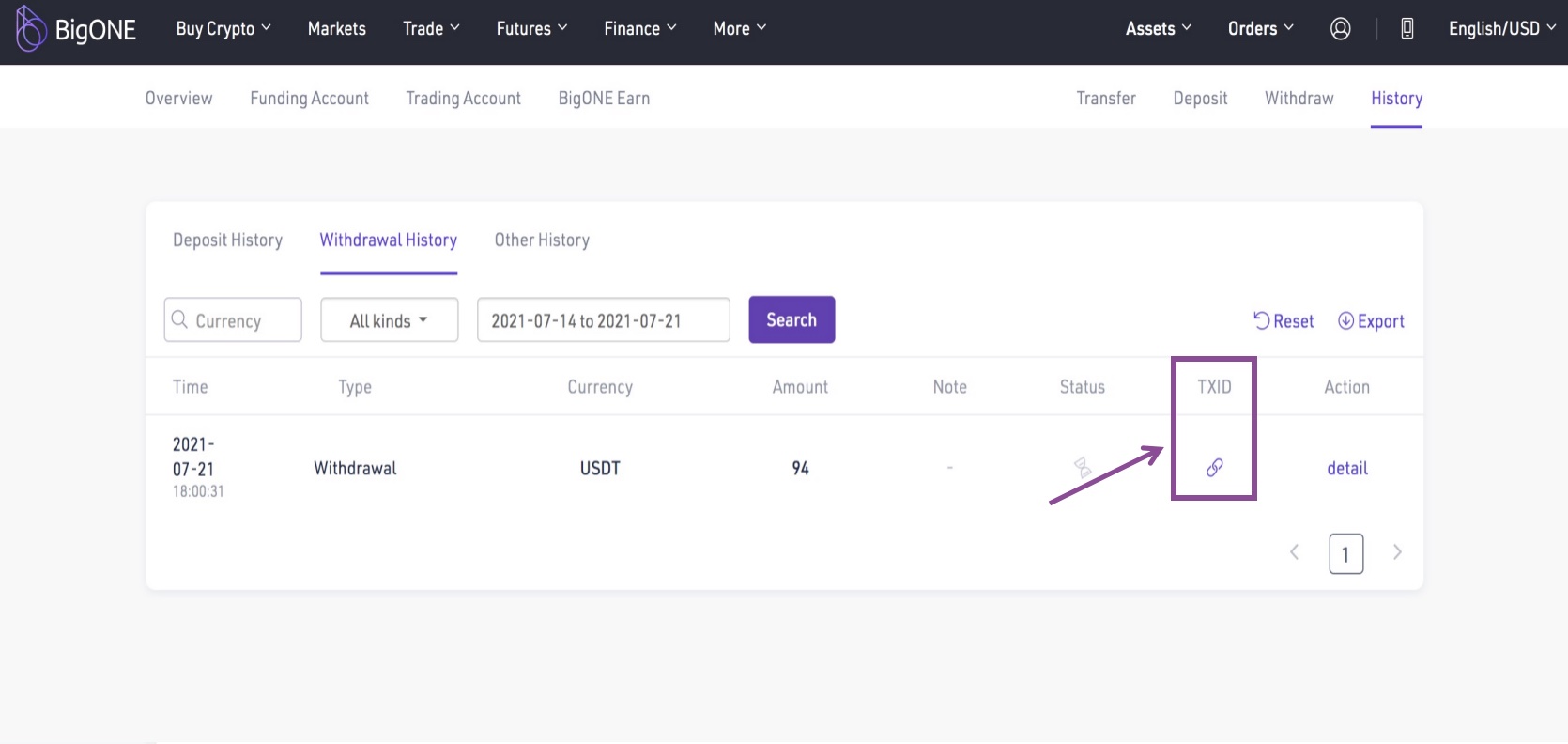Export withdrawal history records
This screenshot has height=744, width=1568.
click(1371, 321)
